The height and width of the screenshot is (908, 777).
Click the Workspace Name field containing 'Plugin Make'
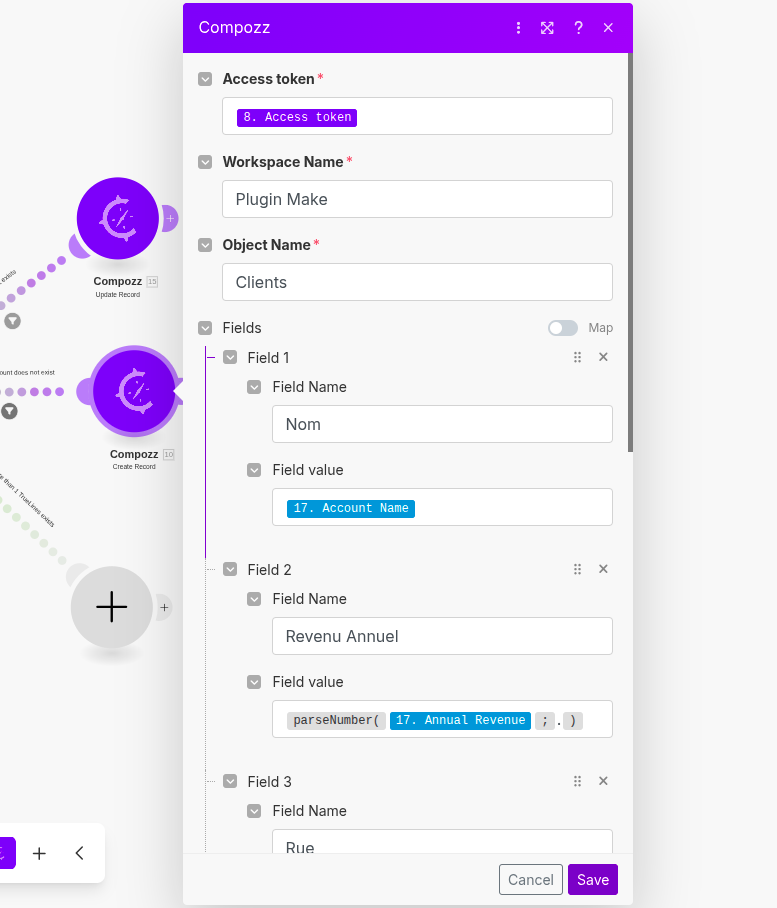click(417, 199)
